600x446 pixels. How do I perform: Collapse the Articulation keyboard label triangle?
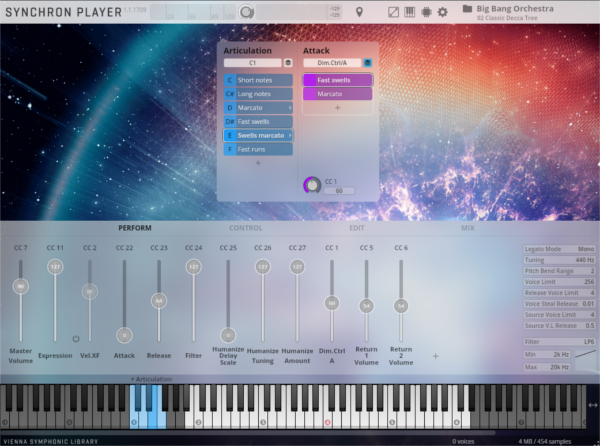(132, 379)
